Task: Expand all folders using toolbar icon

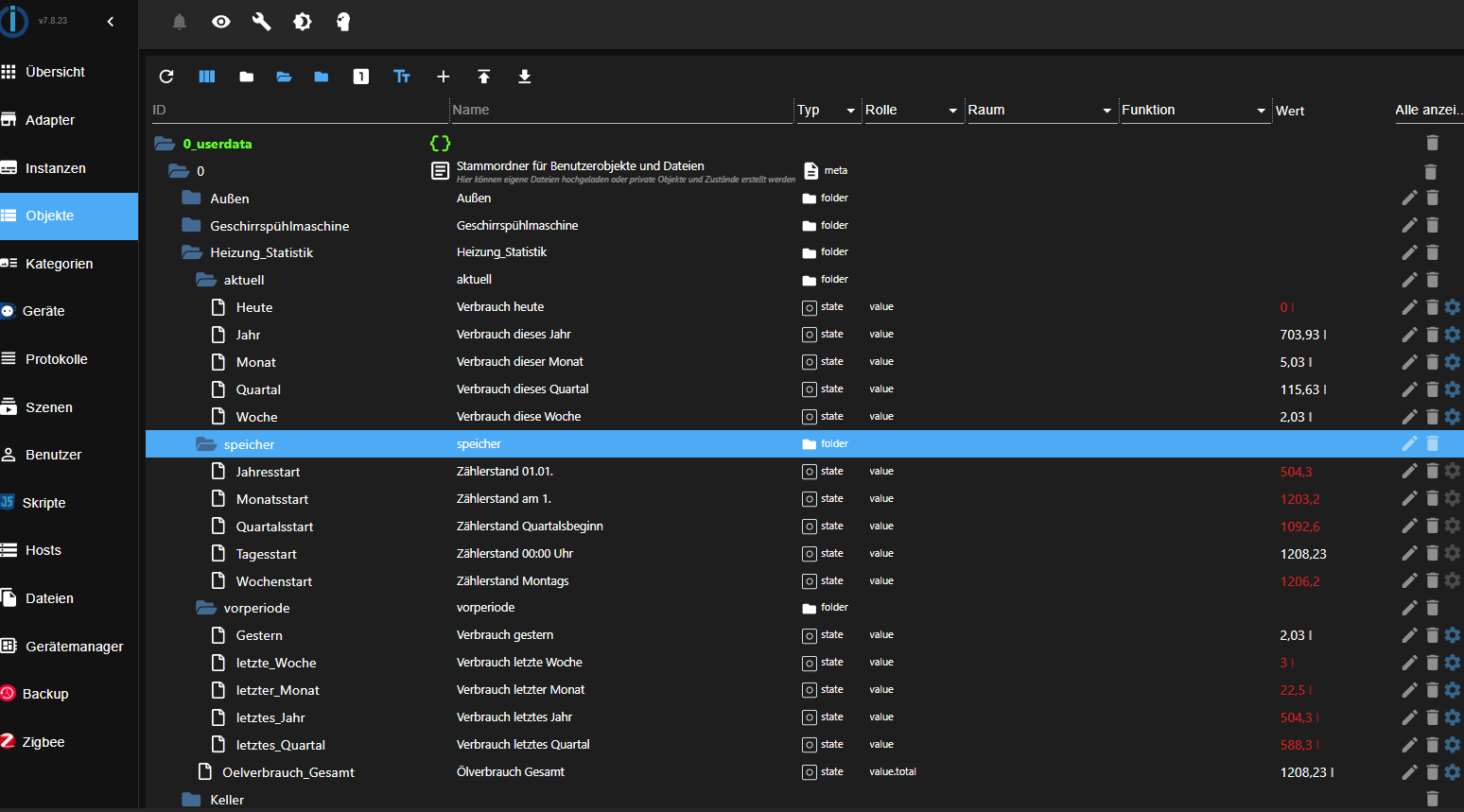Action: [x=284, y=77]
